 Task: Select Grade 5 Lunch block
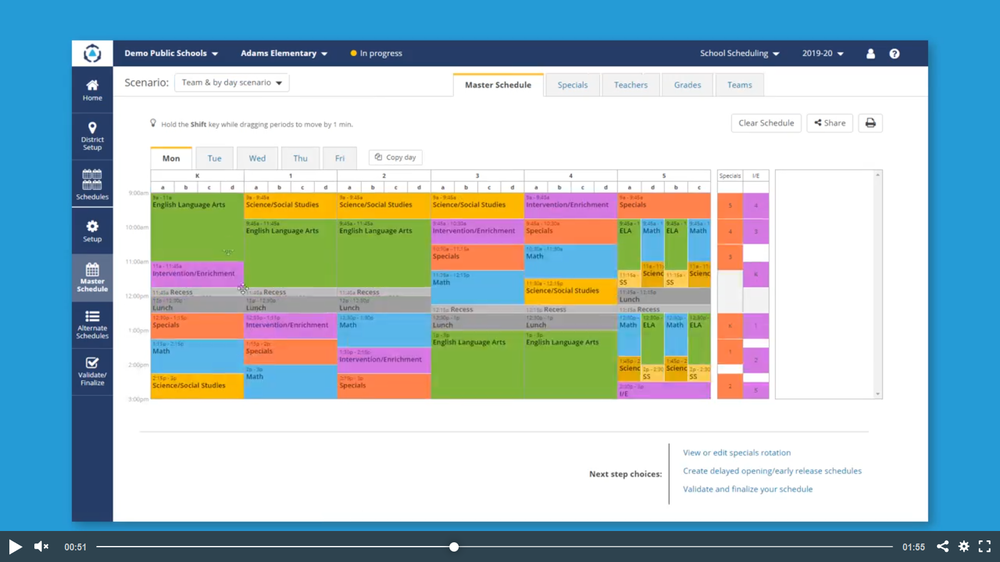click(x=664, y=297)
